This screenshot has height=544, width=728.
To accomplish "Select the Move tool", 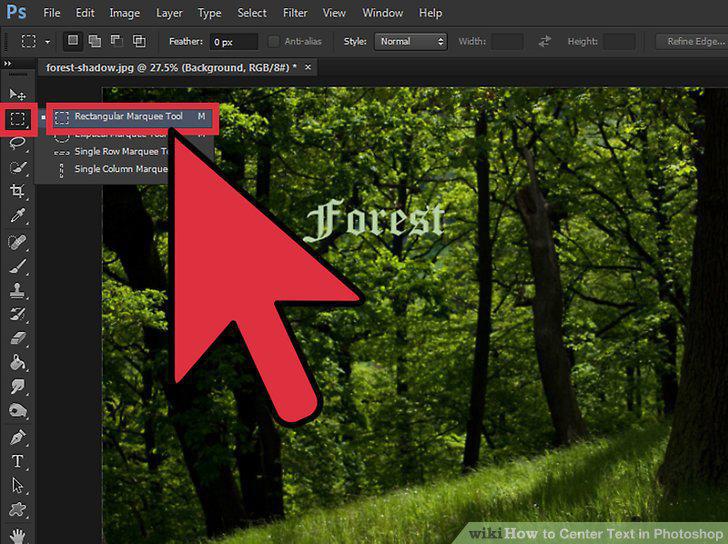I will click(18, 95).
